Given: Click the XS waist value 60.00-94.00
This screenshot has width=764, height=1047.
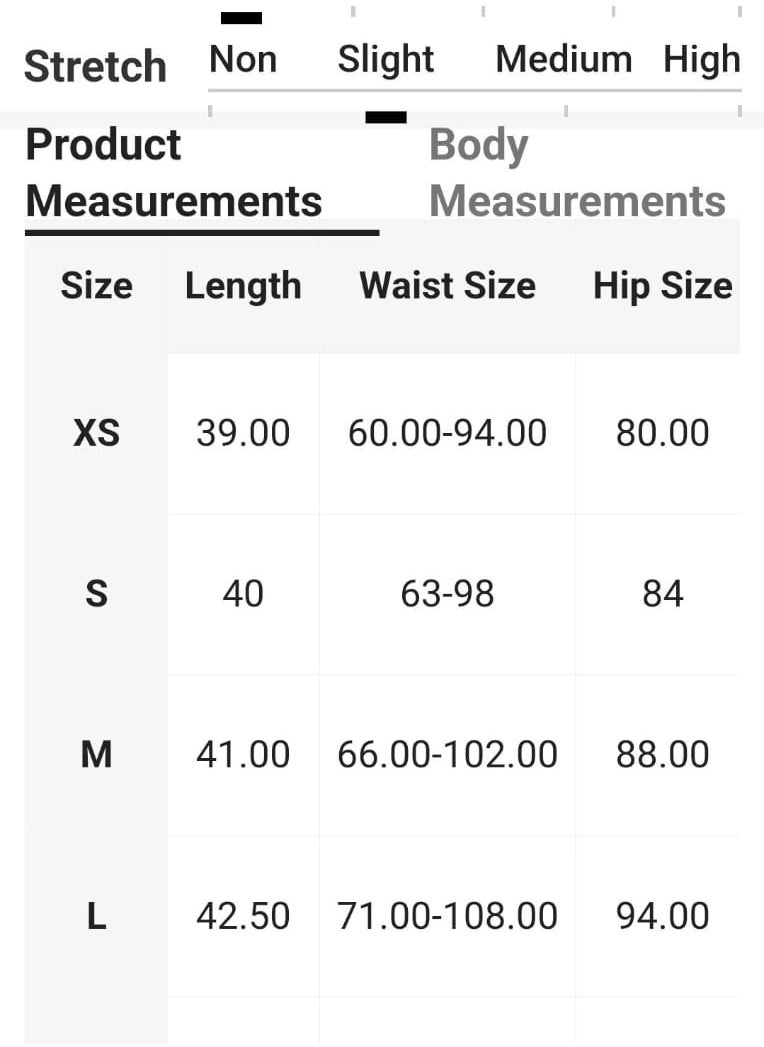Looking at the screenshot, I should (x=447, y=433).
